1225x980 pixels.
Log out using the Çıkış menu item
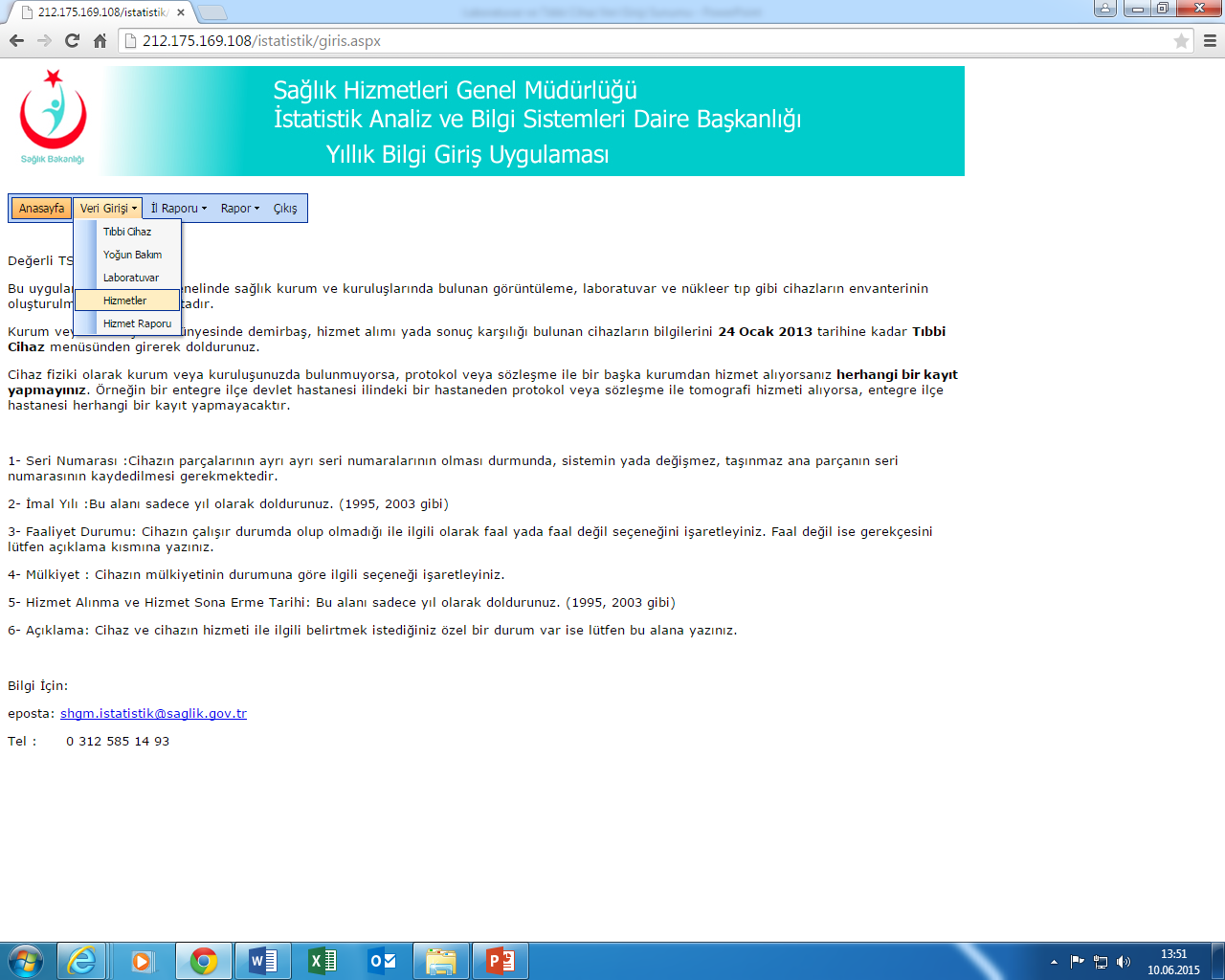pos(285,209)
